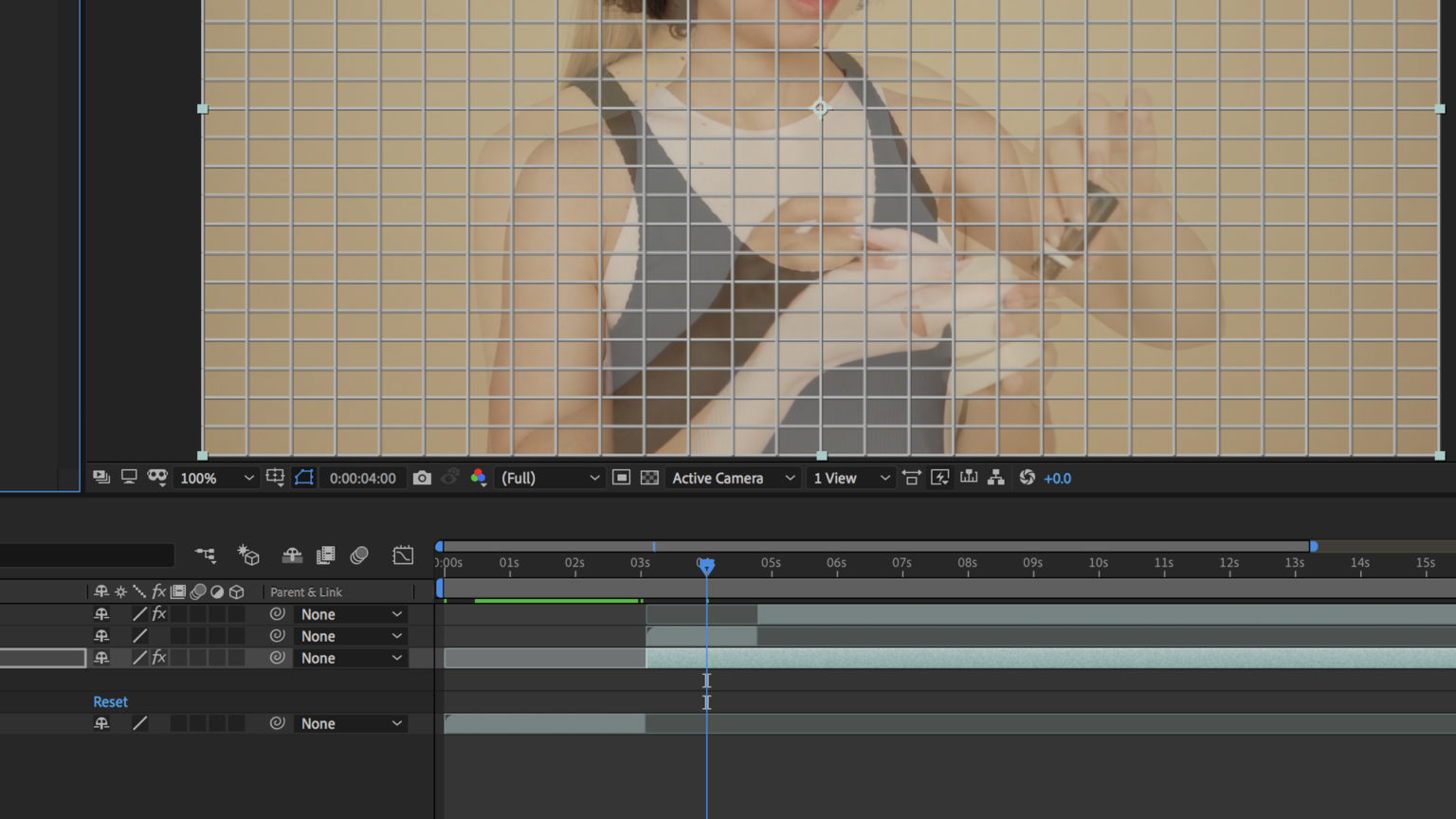Reset exposure using the aperture icon
This screenshot has height=819, width=1456.
1027,479
